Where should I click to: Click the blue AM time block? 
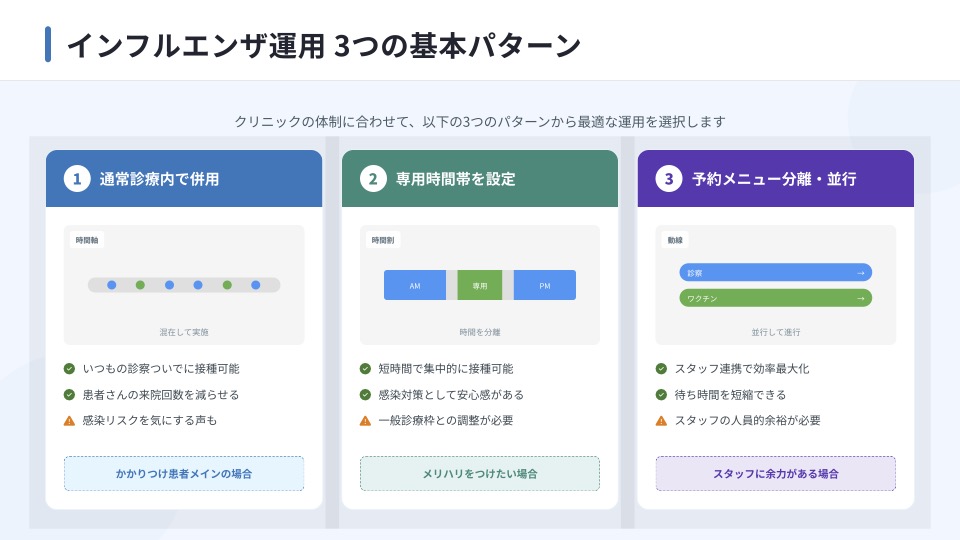click(415, 286)
